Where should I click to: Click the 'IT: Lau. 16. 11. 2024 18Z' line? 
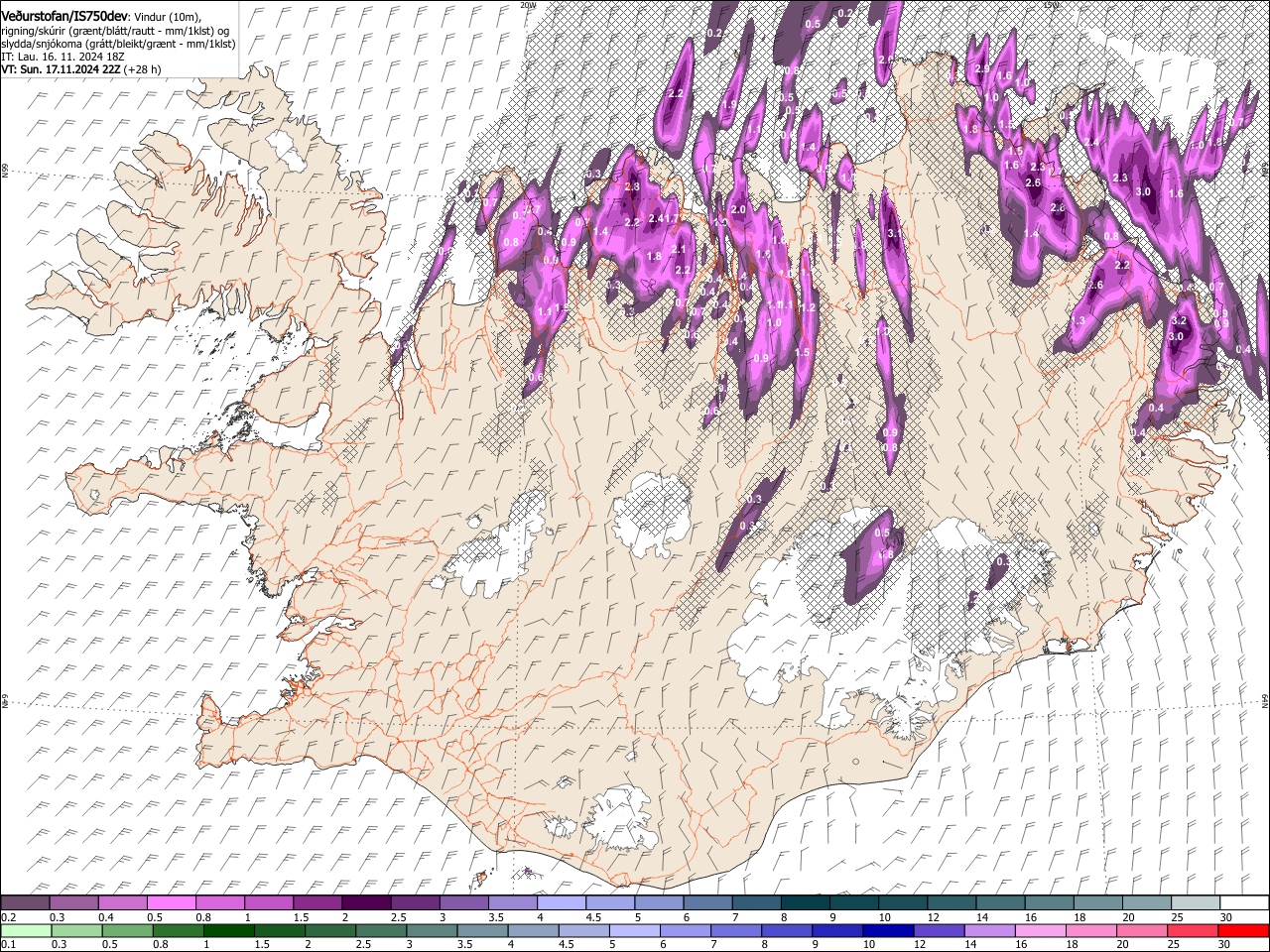pyautogui.click(x=63, y=57)
